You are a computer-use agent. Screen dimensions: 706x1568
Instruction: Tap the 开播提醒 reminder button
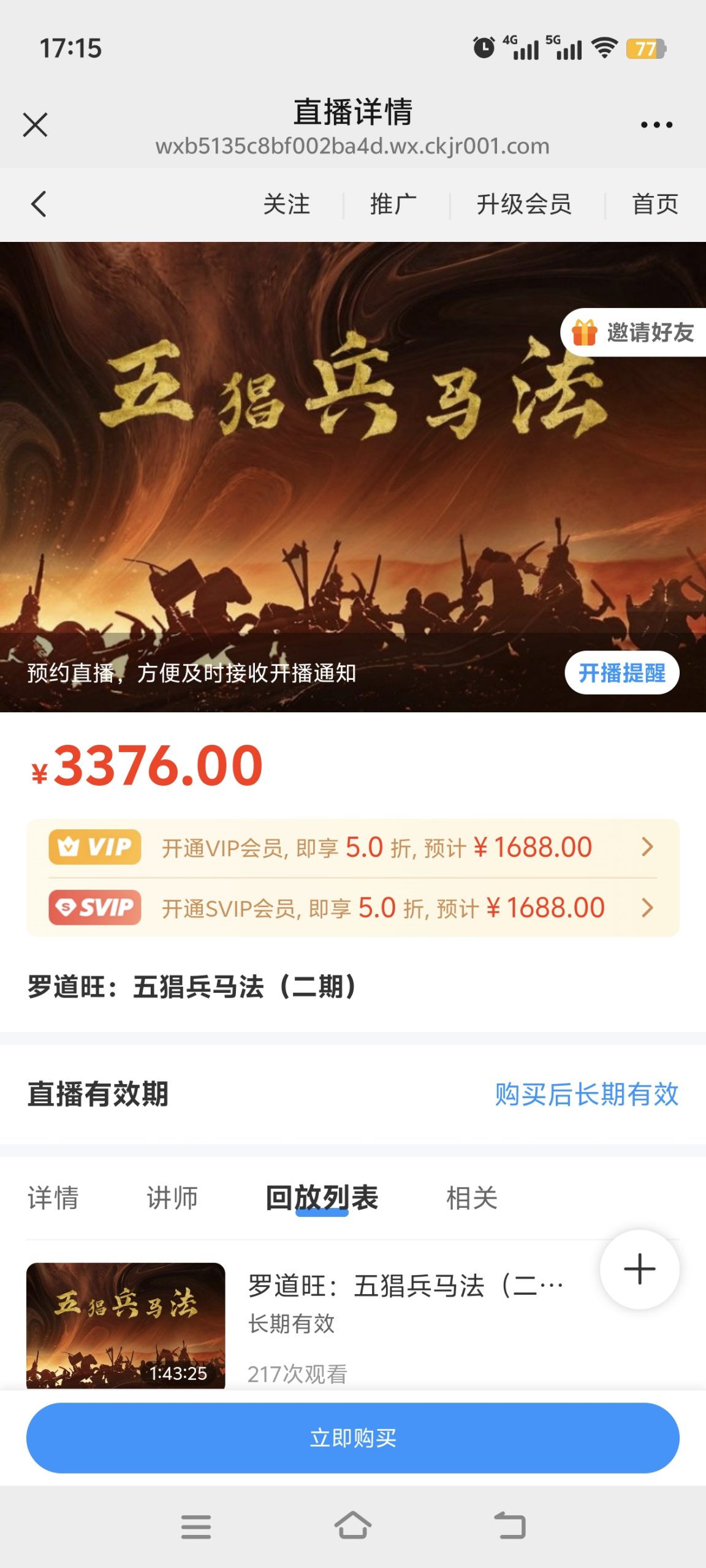pos(621,673)
